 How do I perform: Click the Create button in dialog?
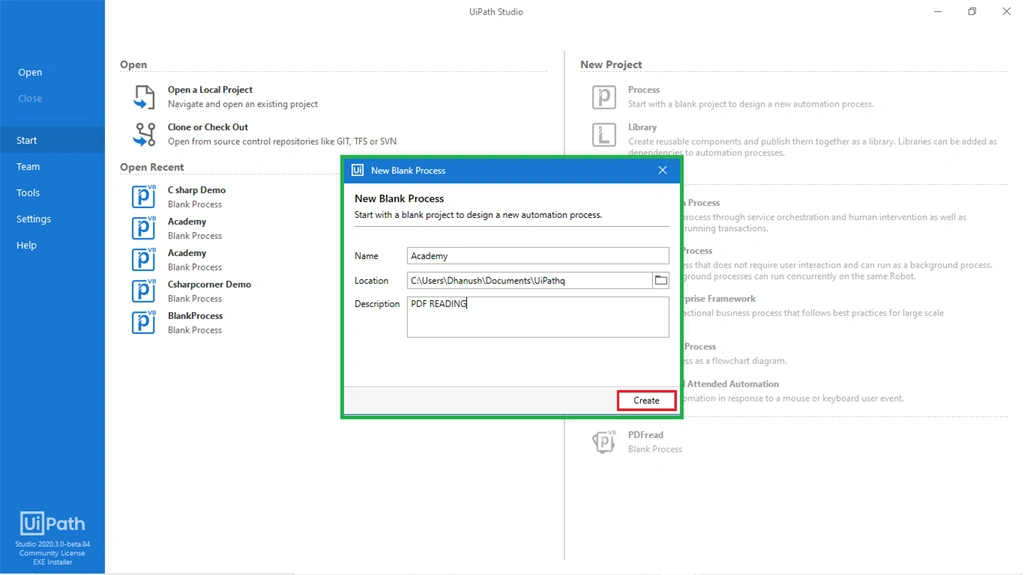[646, 401]
